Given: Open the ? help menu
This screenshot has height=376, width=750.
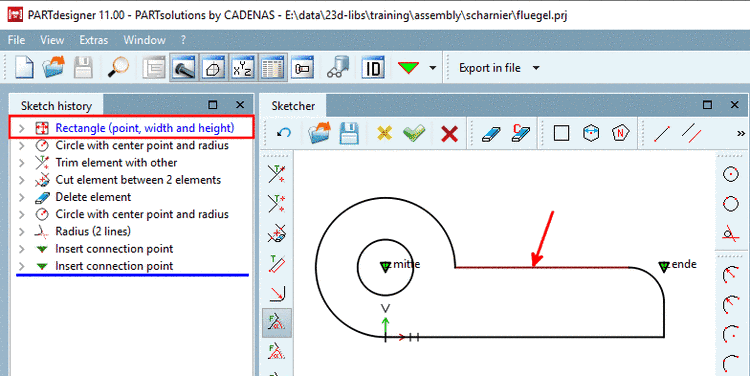Looking at the screenshot, I should pyautogui.click(x=183, y=40).
